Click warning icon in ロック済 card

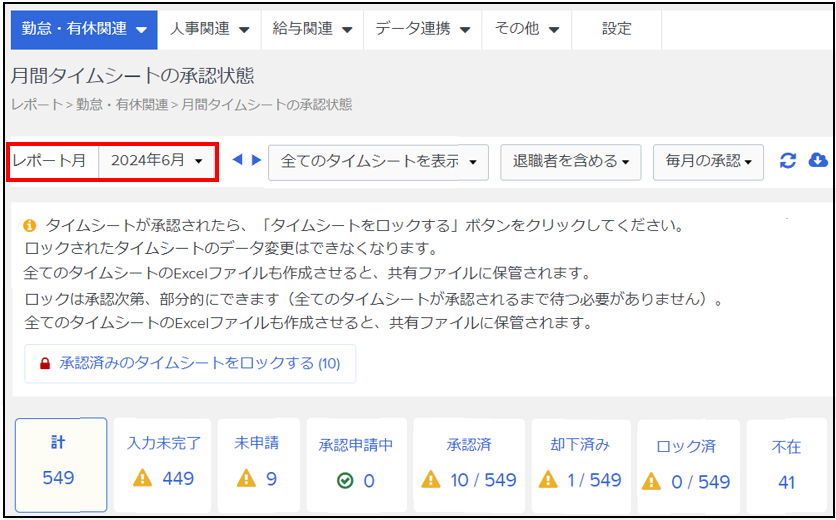[651, 482]
